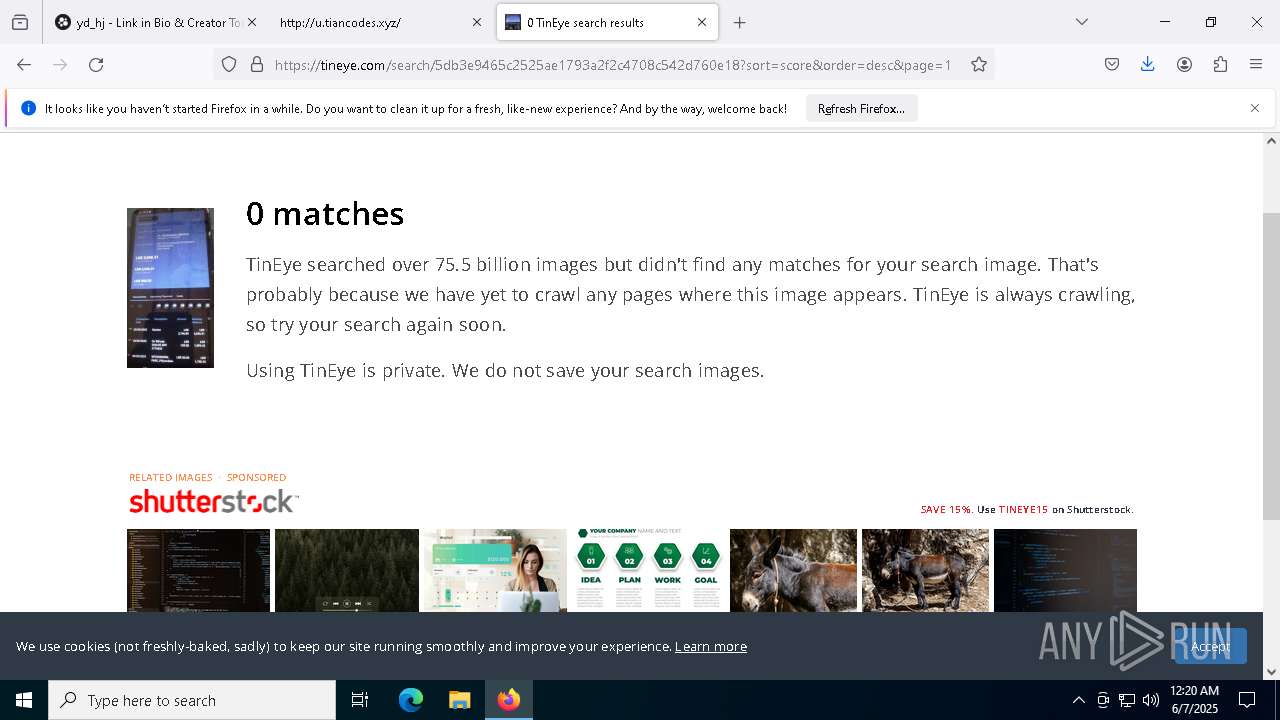The image size is (1280, 720).
Task: Open the first donkey Shutterstock image
Action: pyautogui.click(x=793, y=570)
